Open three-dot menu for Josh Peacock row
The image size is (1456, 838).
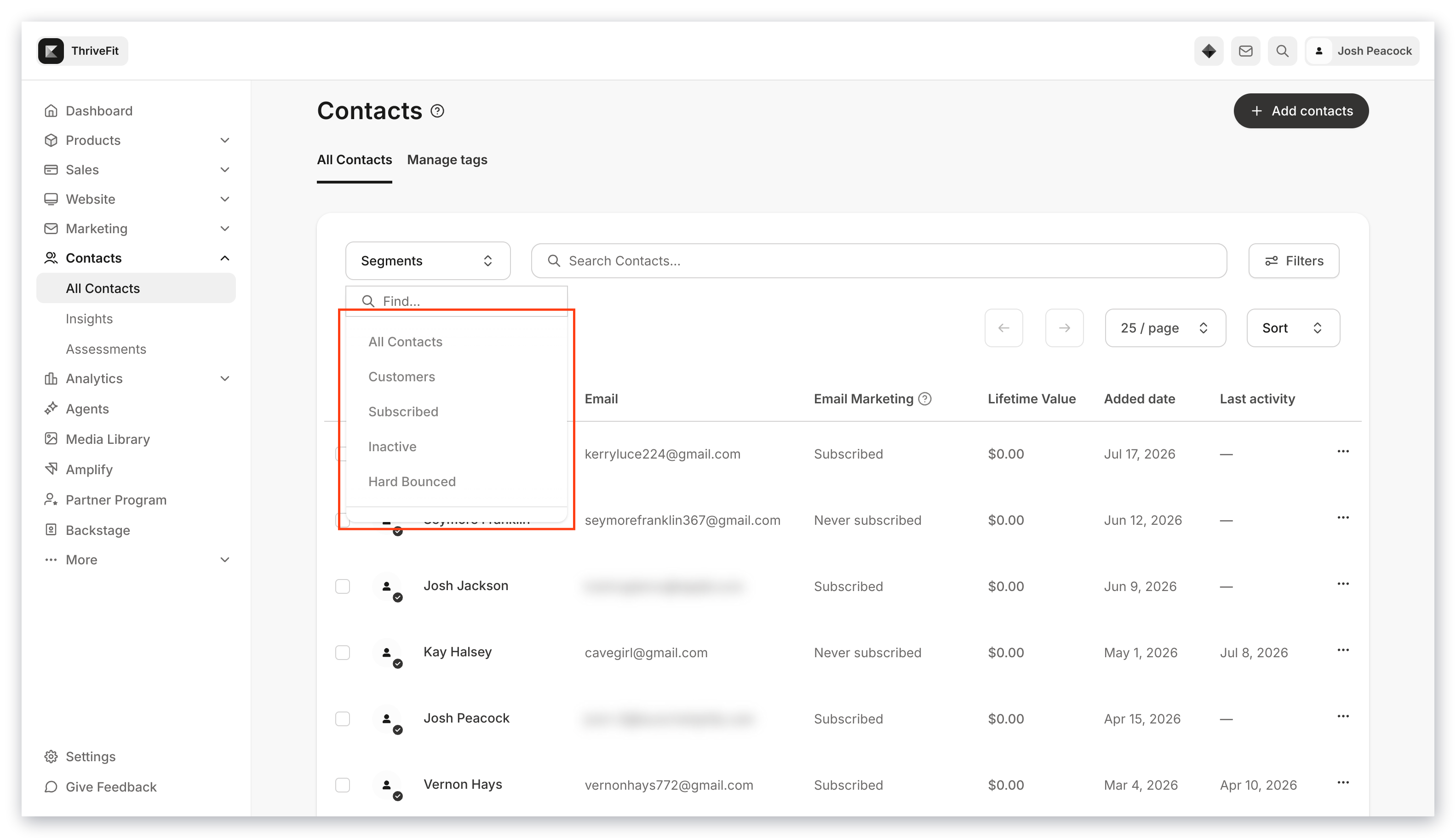point(1343,717)
